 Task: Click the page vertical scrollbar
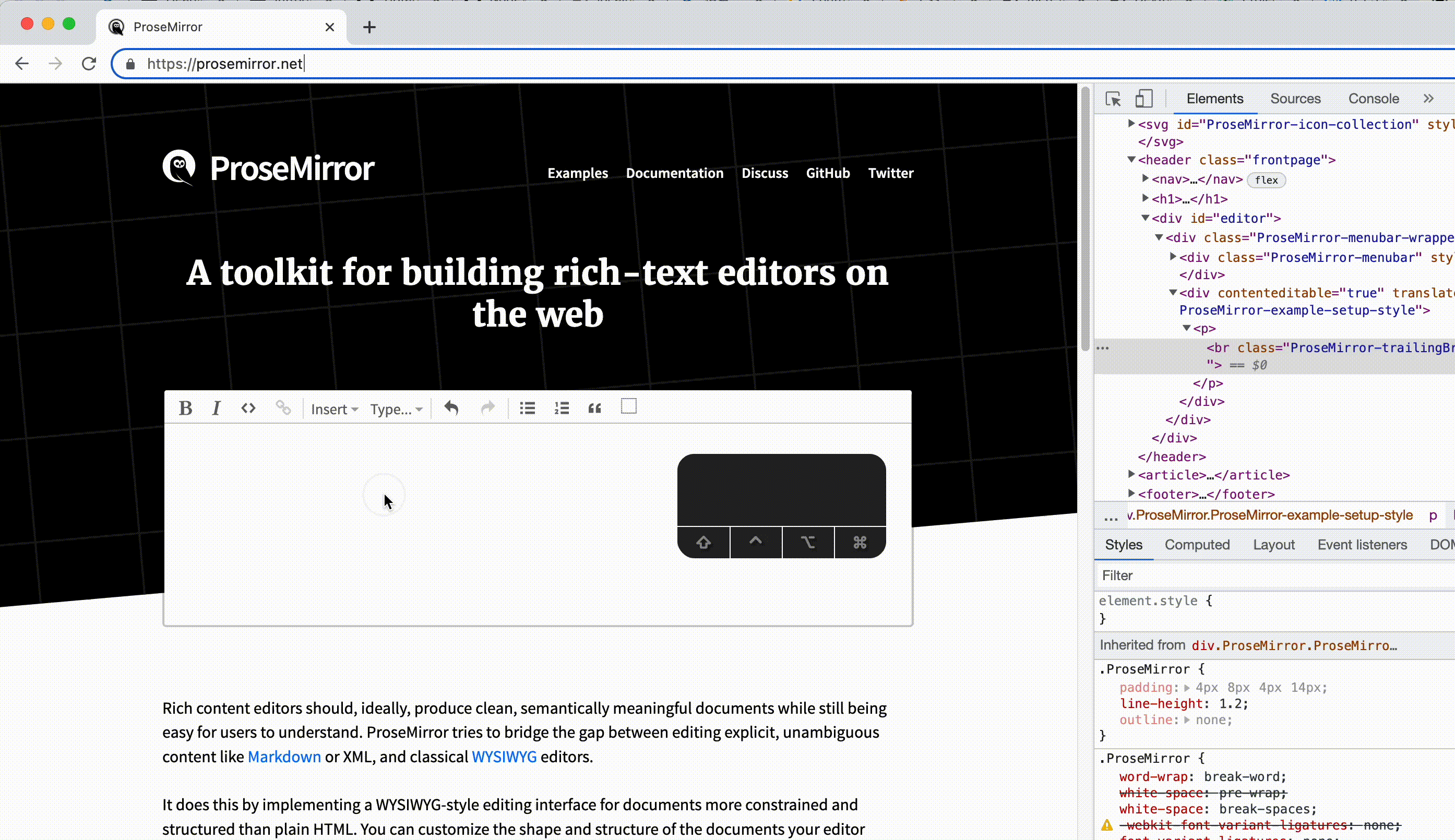(x=1085, y=219)
